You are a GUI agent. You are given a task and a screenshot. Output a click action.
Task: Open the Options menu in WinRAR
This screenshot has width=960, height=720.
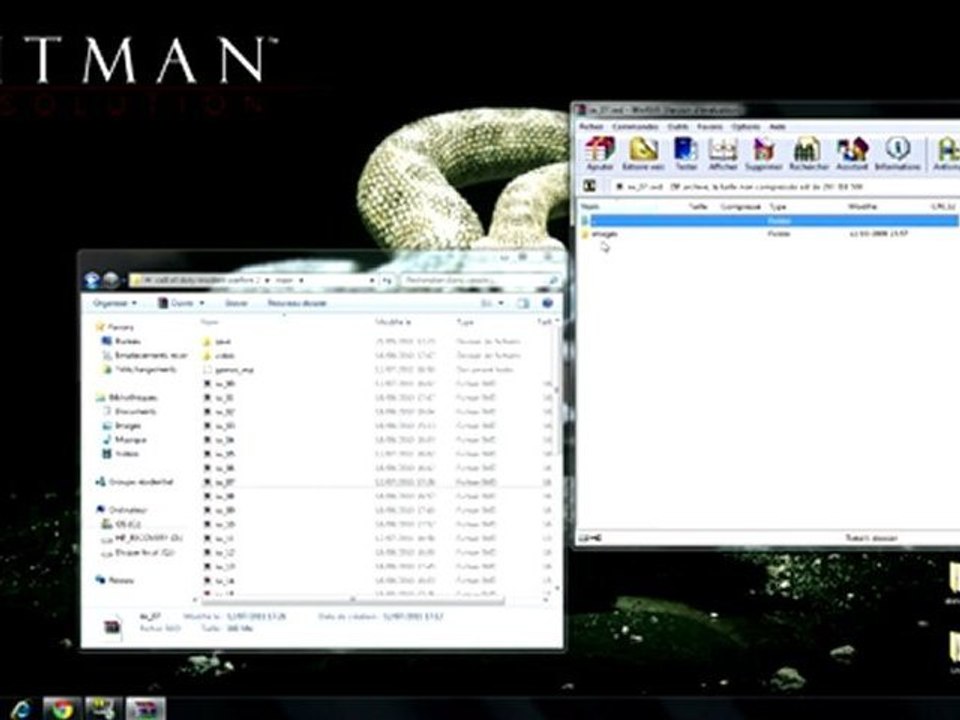pyautogui.click(x=746, y=127)
